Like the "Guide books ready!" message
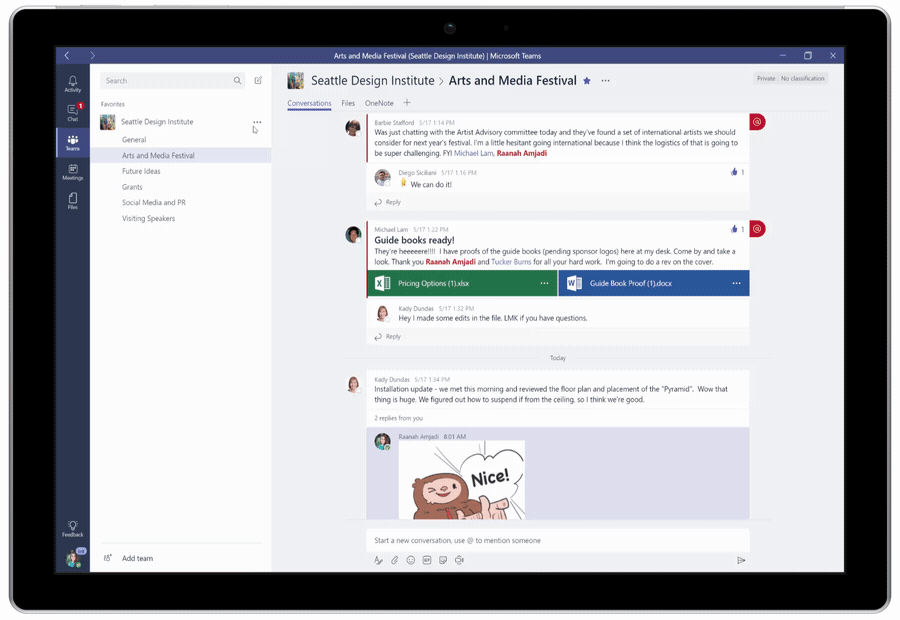This screenshot has width=900, height=620. tap(734, 229)
